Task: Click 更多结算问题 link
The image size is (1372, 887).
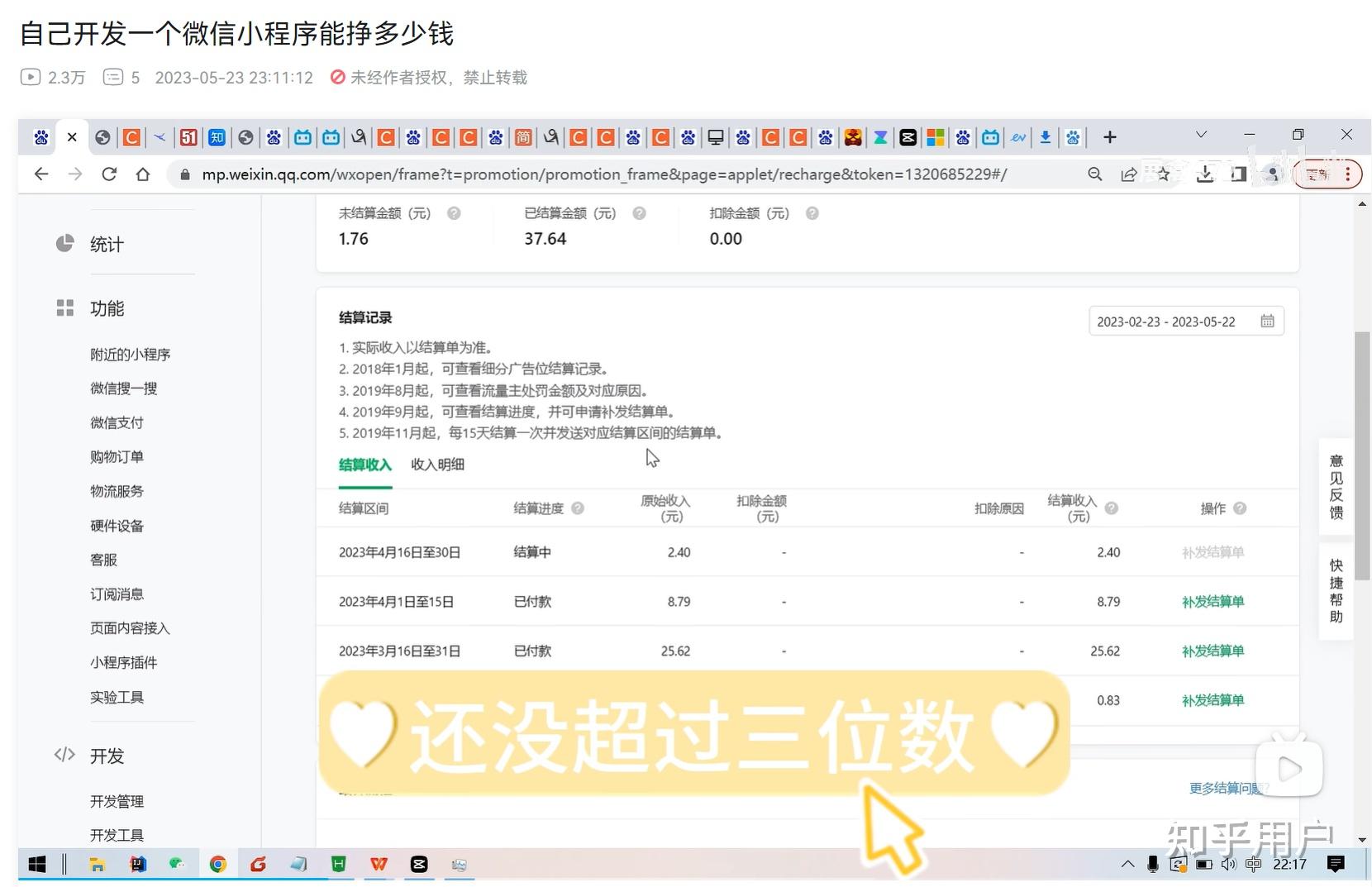Action: pos(1227,788)
